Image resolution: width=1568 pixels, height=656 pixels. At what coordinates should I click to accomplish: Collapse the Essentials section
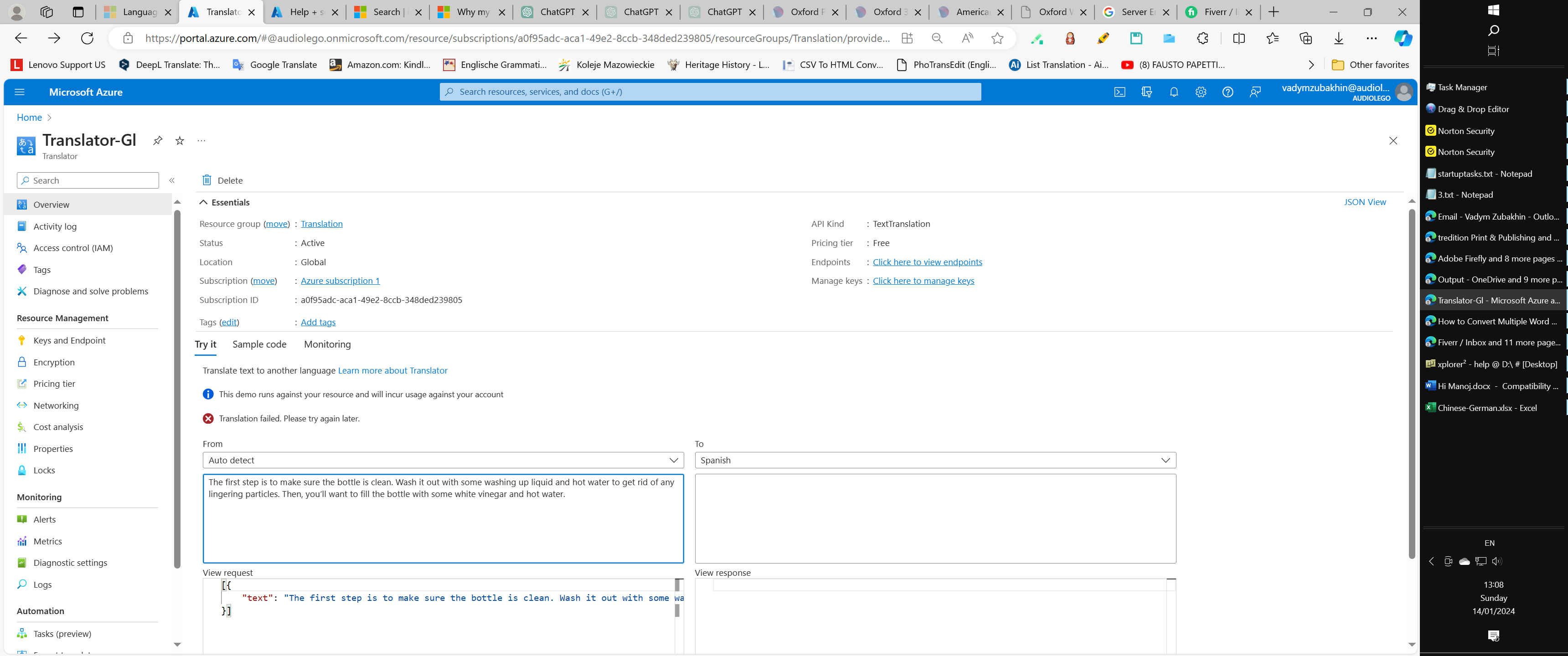[225, 202]
